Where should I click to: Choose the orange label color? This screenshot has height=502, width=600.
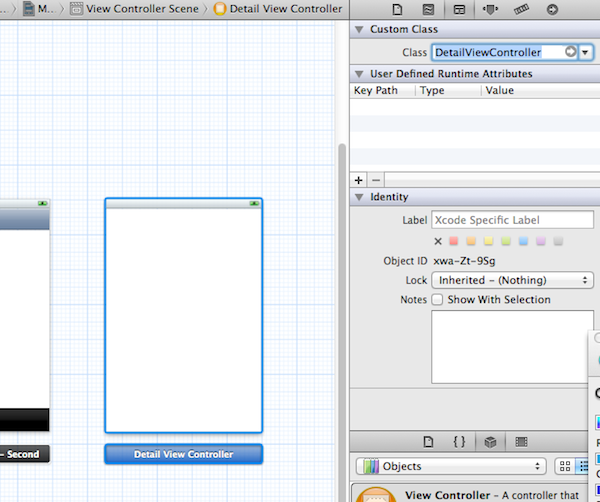click(471, 241)
